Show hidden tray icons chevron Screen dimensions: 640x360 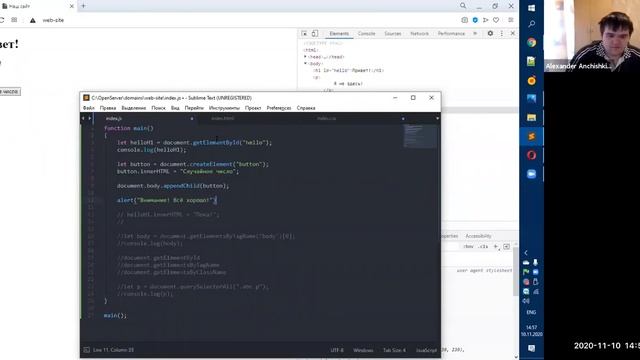pyautogui.click(x=526, y=253)
